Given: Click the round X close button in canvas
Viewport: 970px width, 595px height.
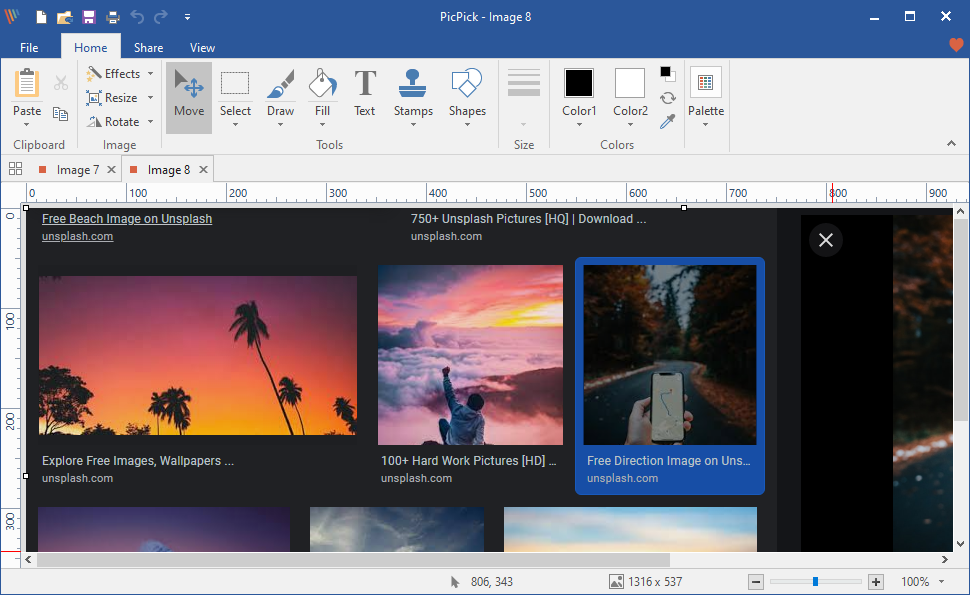Looking at the screenshot, I should (x=826, y=240).
